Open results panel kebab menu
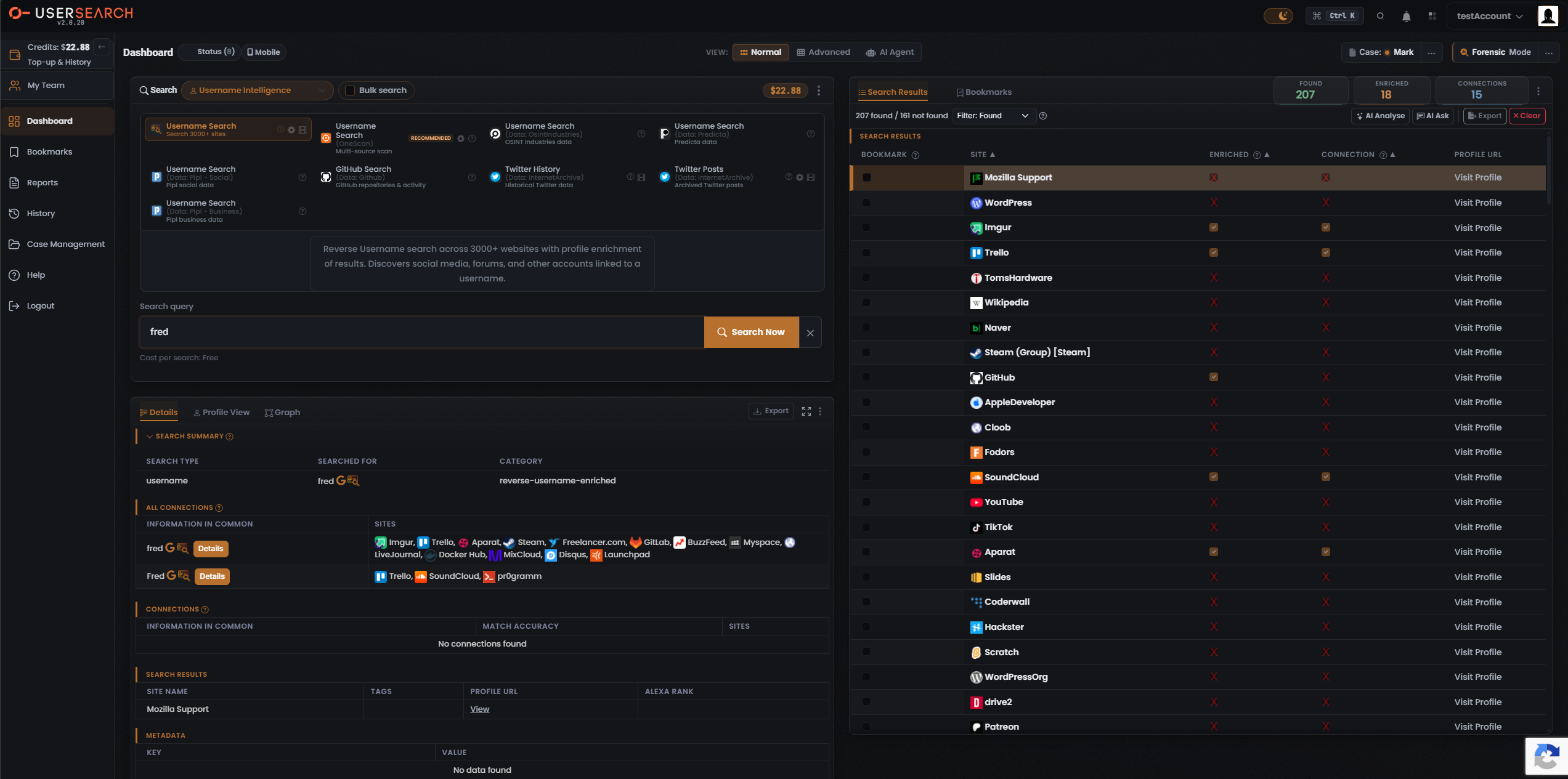 (1538, 91)
